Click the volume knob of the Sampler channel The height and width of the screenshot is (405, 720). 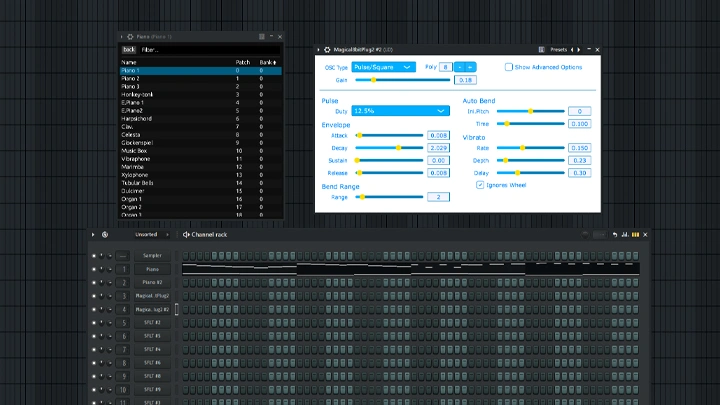(109, 256)
